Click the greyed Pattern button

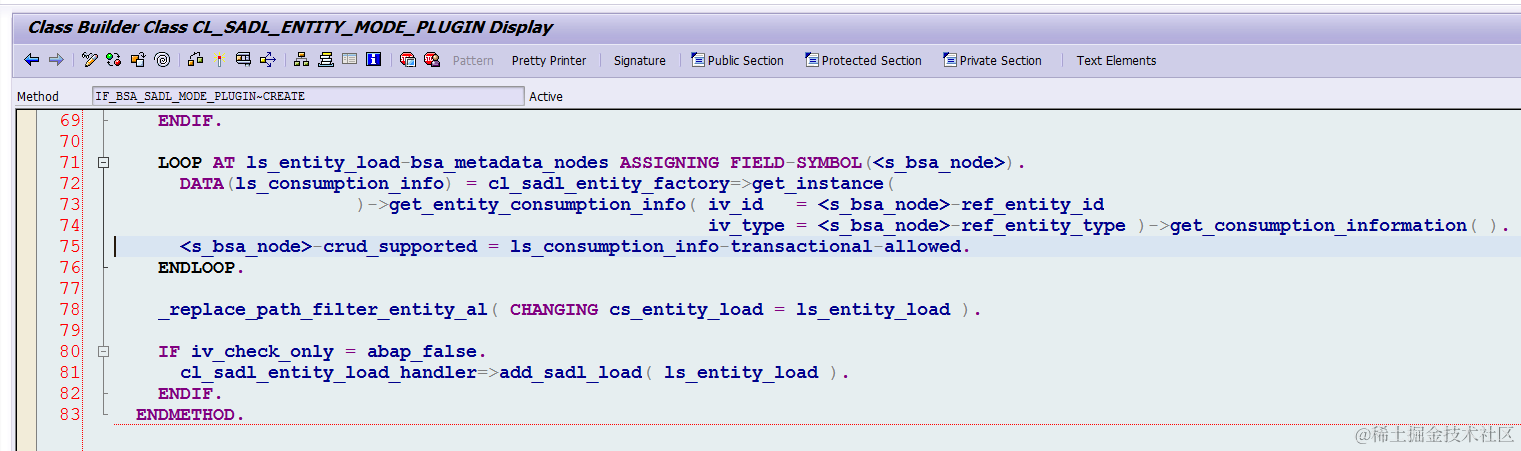pos(473,61)
